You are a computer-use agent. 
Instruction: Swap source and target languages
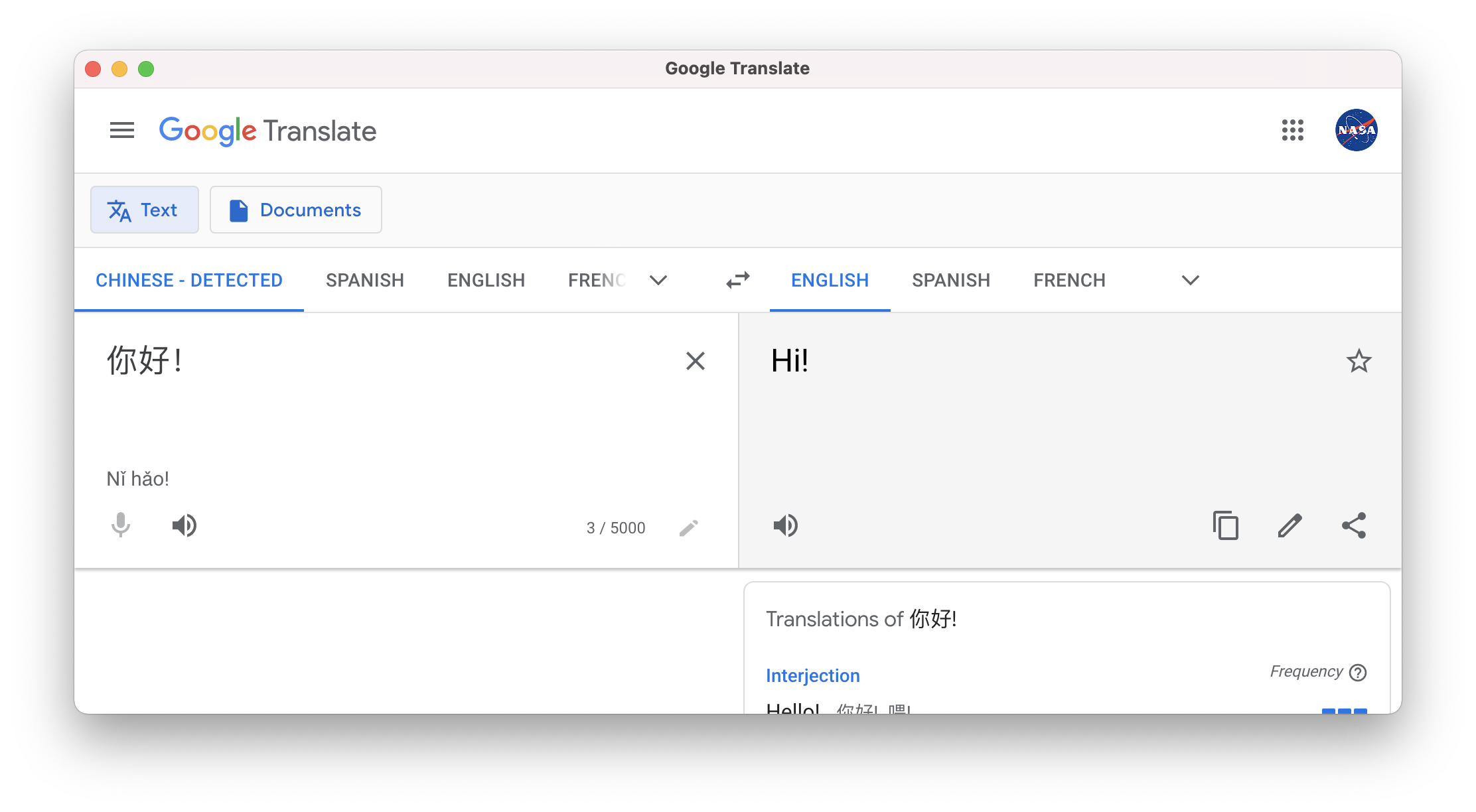pos(737,280)
